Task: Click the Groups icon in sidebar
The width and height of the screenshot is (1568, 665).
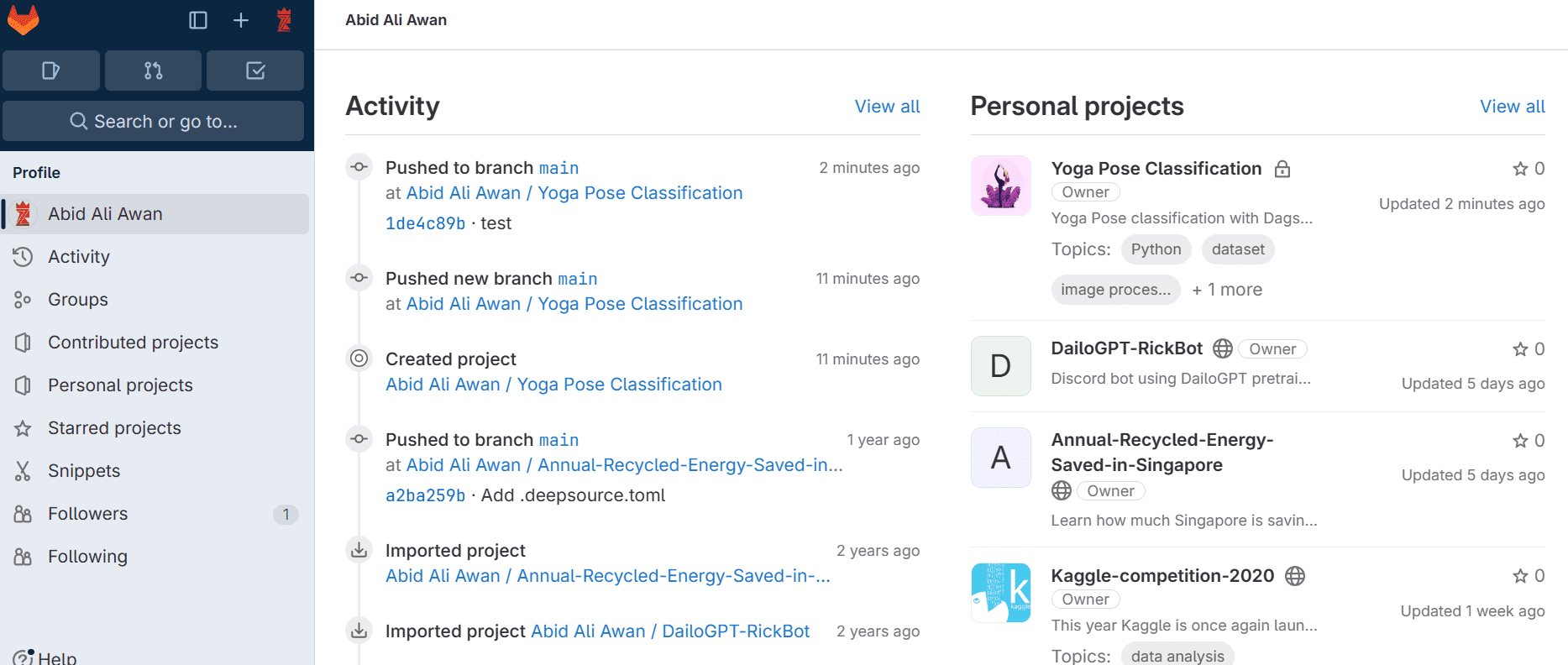Action: (23, 300)
